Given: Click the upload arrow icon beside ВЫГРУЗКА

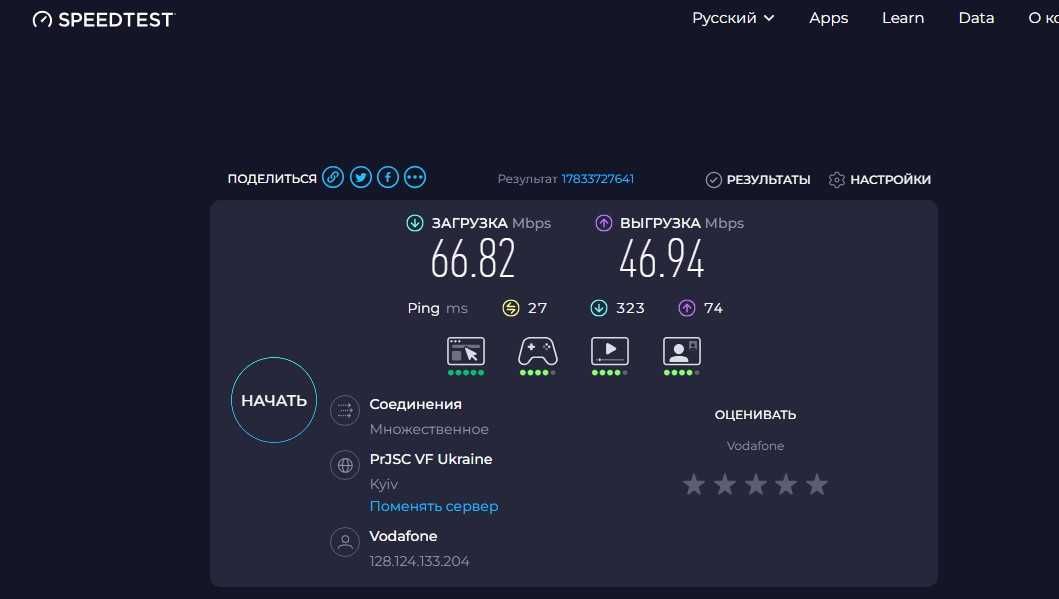Looking at the screenshot, I should (x=603, y=223).
